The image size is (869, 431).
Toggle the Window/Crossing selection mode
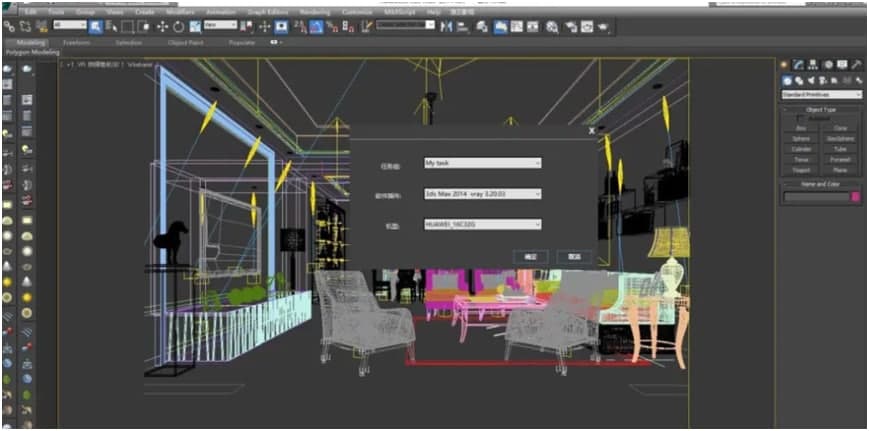[x=144, y=26]
